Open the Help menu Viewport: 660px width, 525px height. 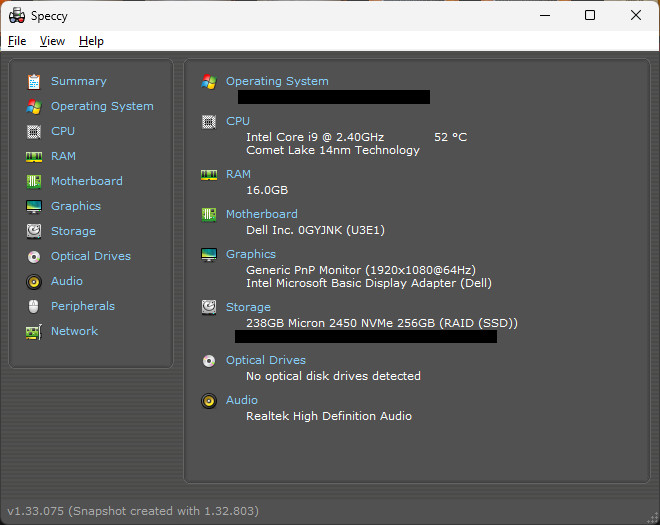(91, 41)
